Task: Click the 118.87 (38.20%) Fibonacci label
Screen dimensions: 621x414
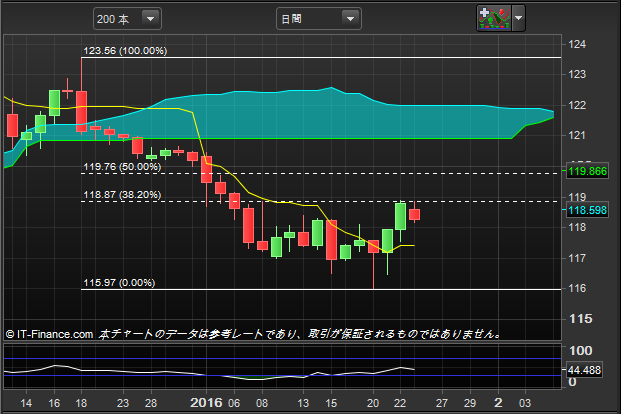Action: 122,195
